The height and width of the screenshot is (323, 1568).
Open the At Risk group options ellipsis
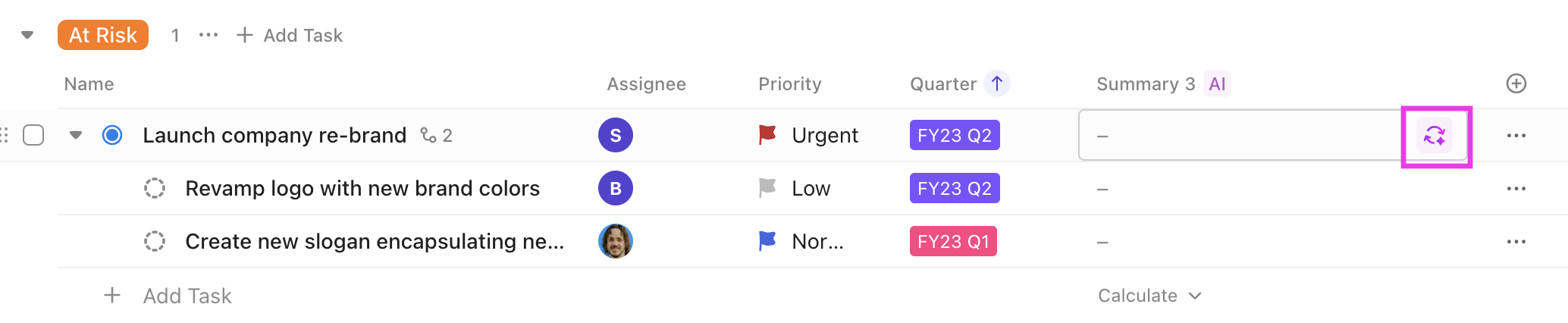[x=209, y=35]
